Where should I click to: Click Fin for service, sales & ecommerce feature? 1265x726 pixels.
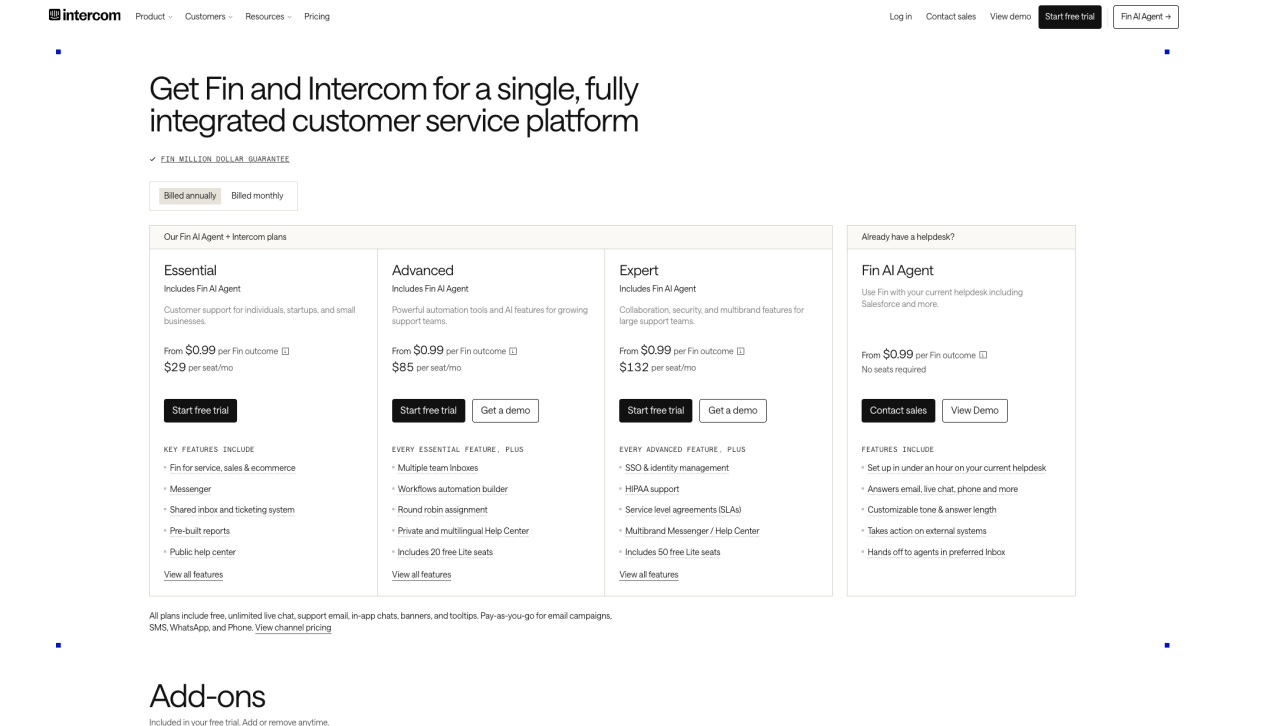click(232, 468)
